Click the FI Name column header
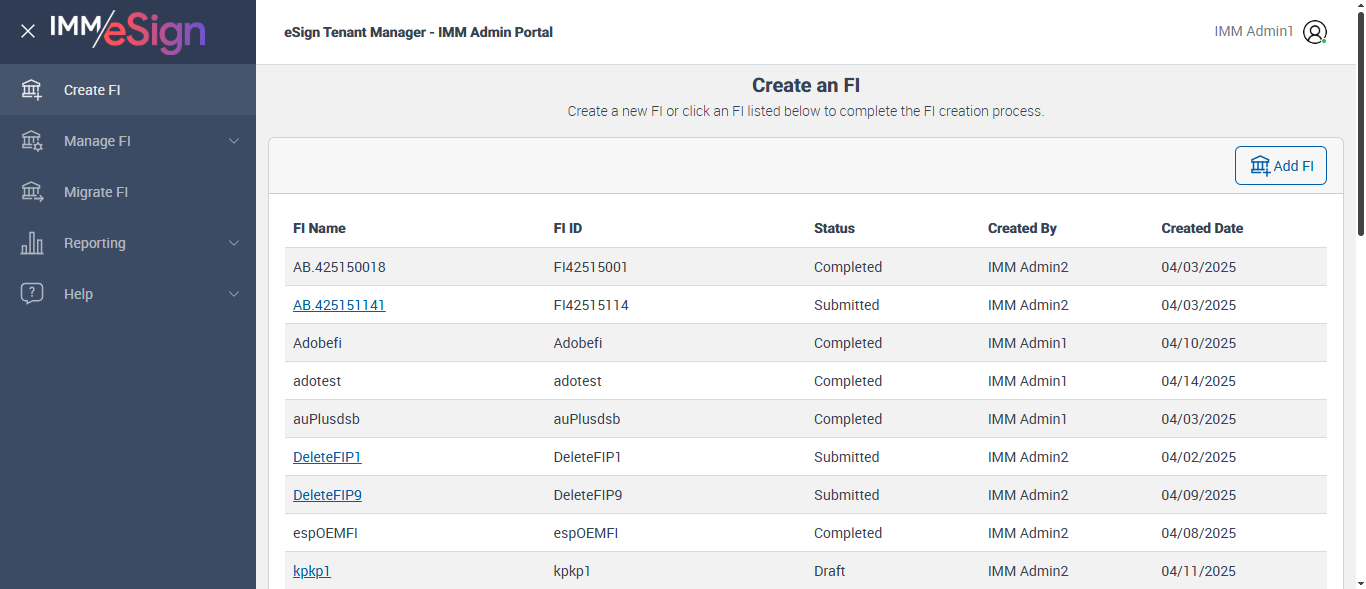The image size is (1366, 589). click(x=319, y=228)
